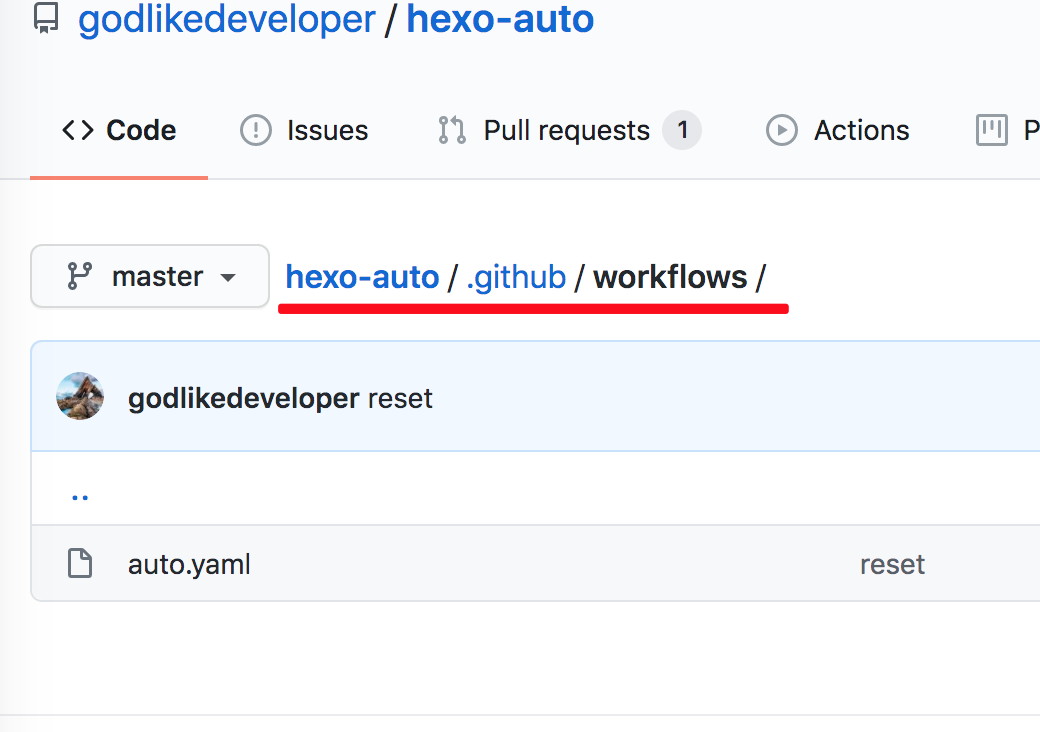Click godlikedeveloper's avatar thumbnail
Screen dimensions: 1040x732
(80, 396)
